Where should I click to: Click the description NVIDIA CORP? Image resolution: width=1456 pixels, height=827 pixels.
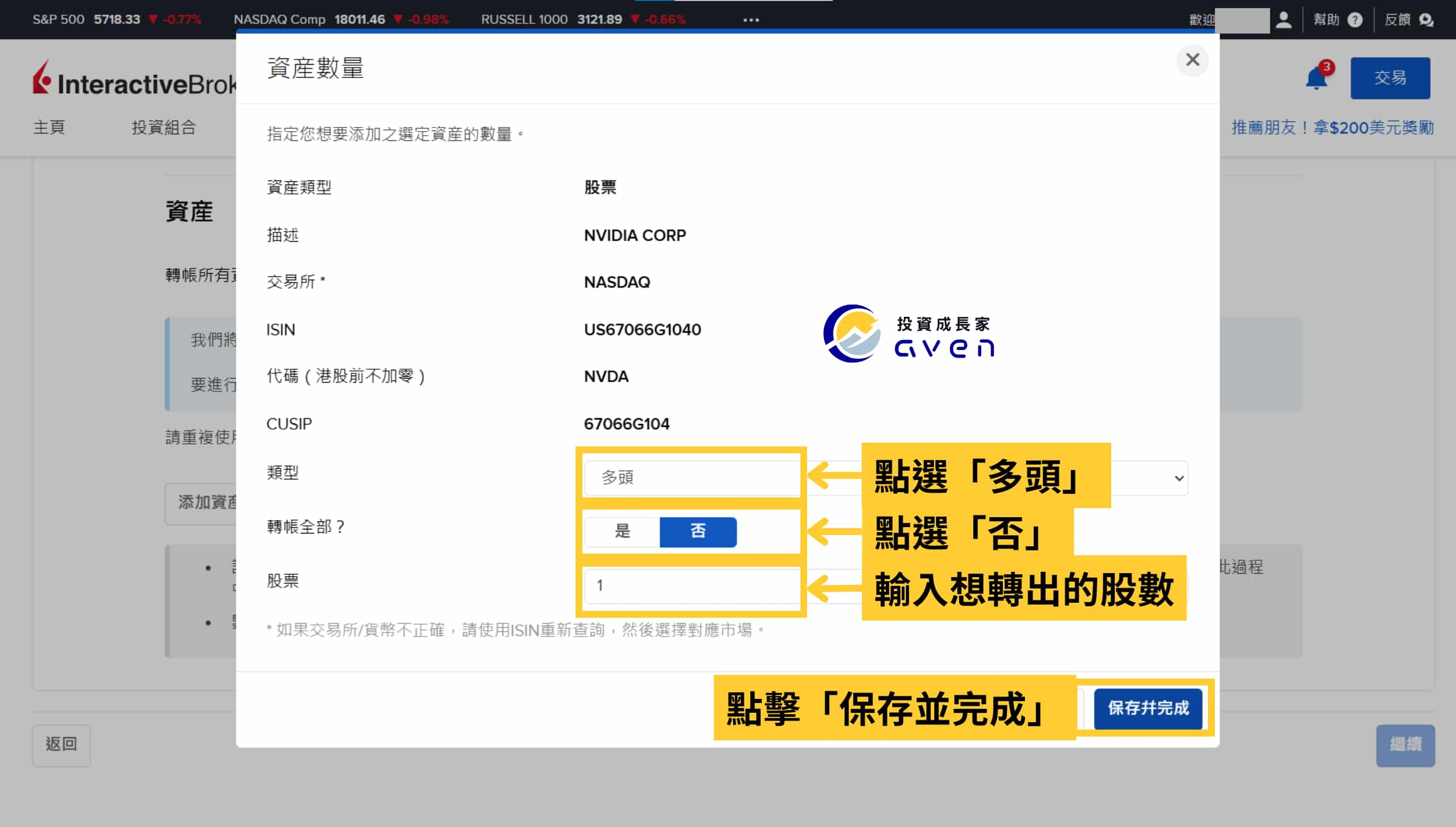(635, 235)
